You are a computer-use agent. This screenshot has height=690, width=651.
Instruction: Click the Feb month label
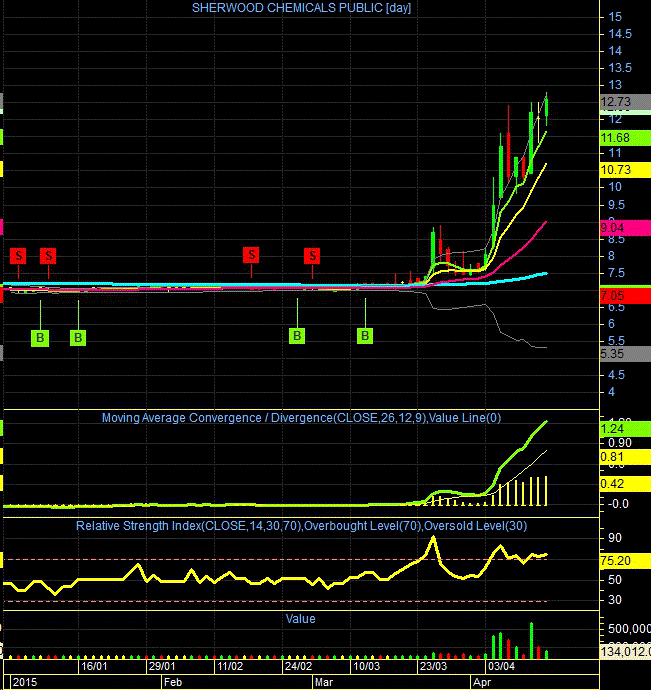pos(173,683)
